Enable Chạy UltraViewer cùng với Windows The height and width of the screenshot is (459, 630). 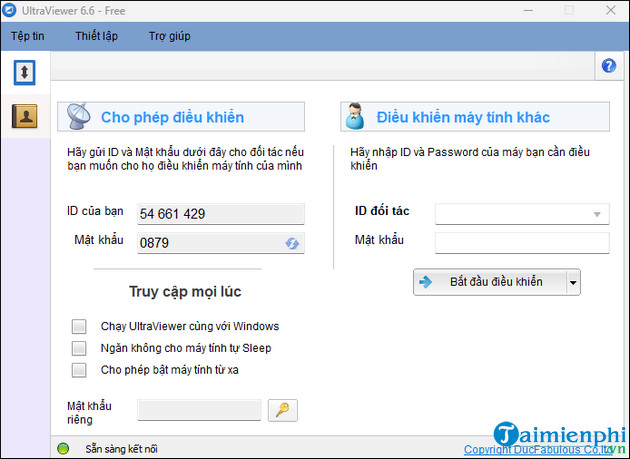[80, 326]
